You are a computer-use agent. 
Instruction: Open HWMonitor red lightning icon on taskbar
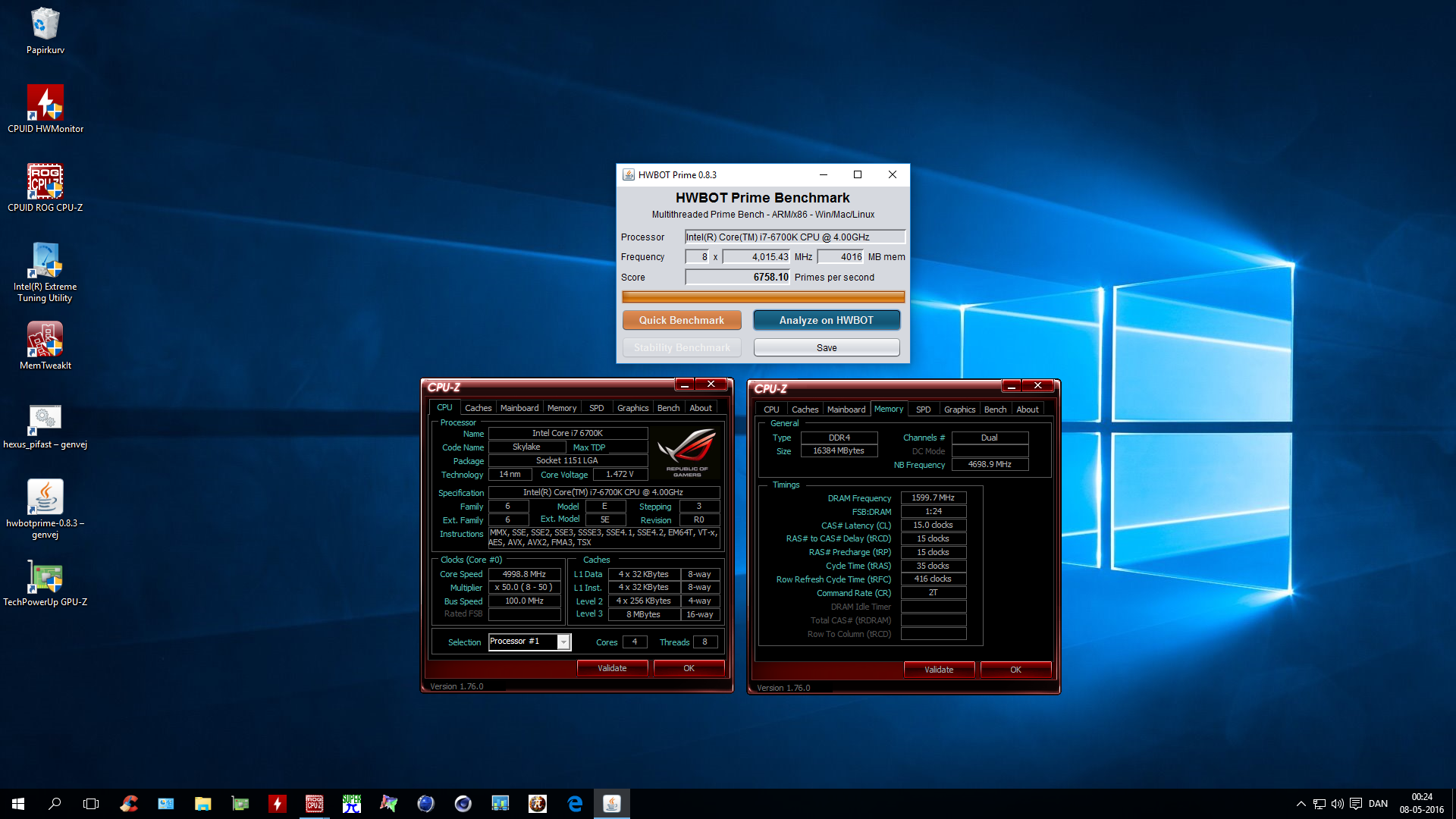(277, 804)
